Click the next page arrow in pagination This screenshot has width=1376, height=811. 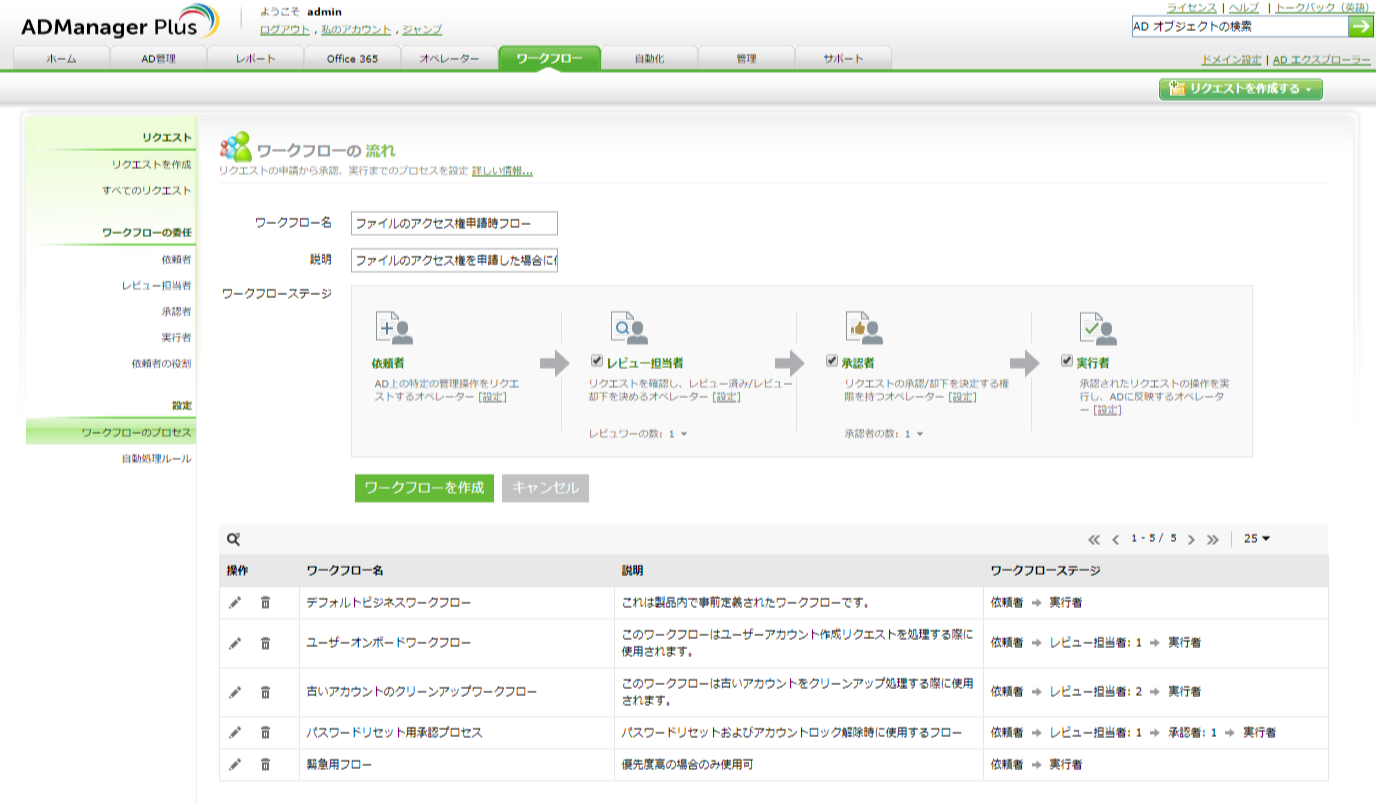coord(1191,539)
